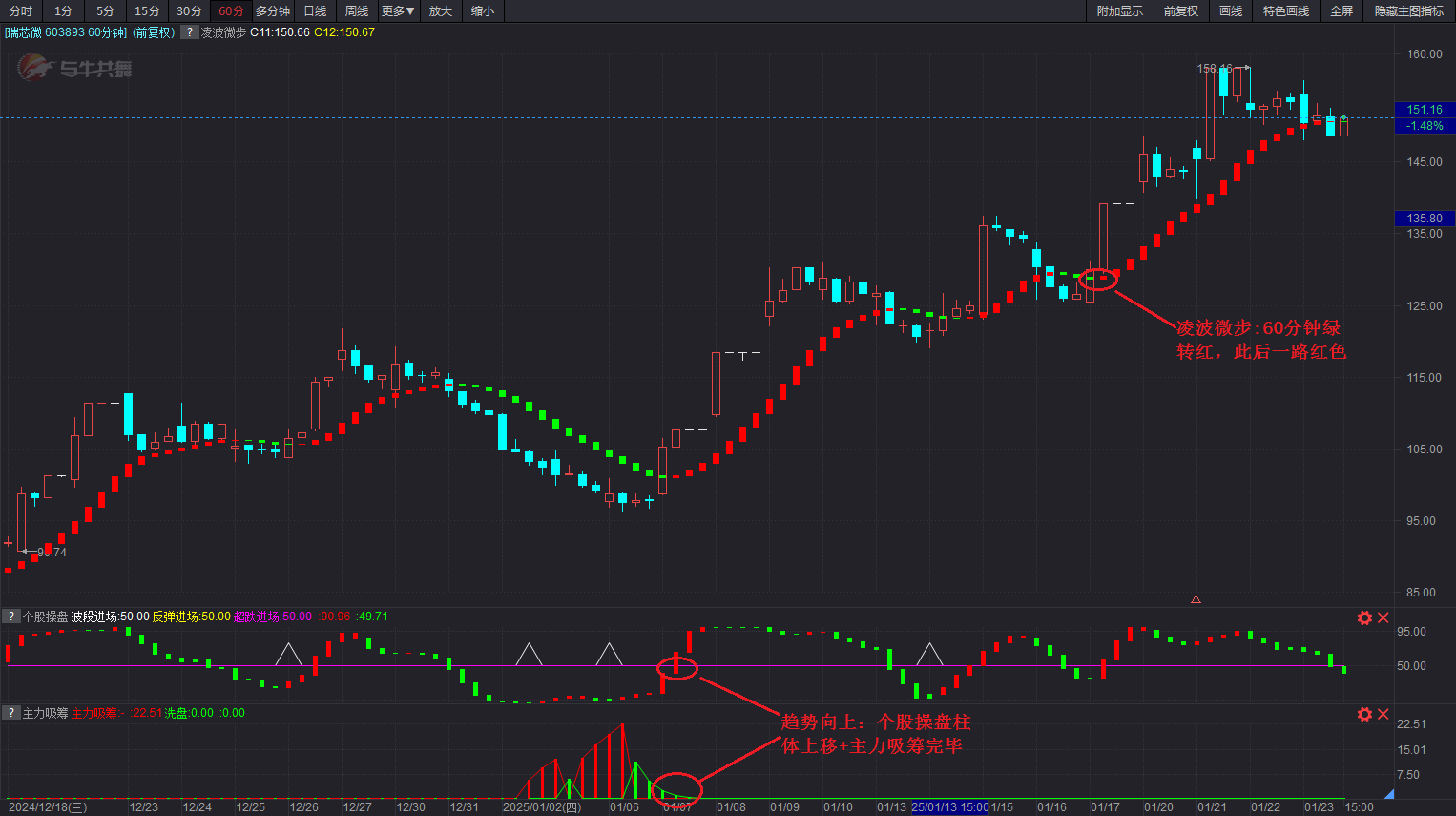Open settings gear of 主力吸筹 panel

(x=1364, y=714)
